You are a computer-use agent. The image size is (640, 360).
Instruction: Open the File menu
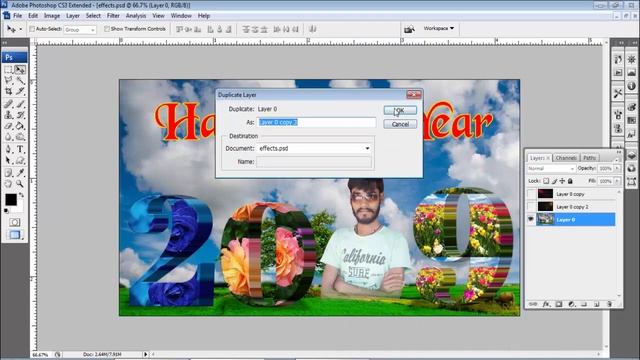pyautogui.click(x=18, y=16)
